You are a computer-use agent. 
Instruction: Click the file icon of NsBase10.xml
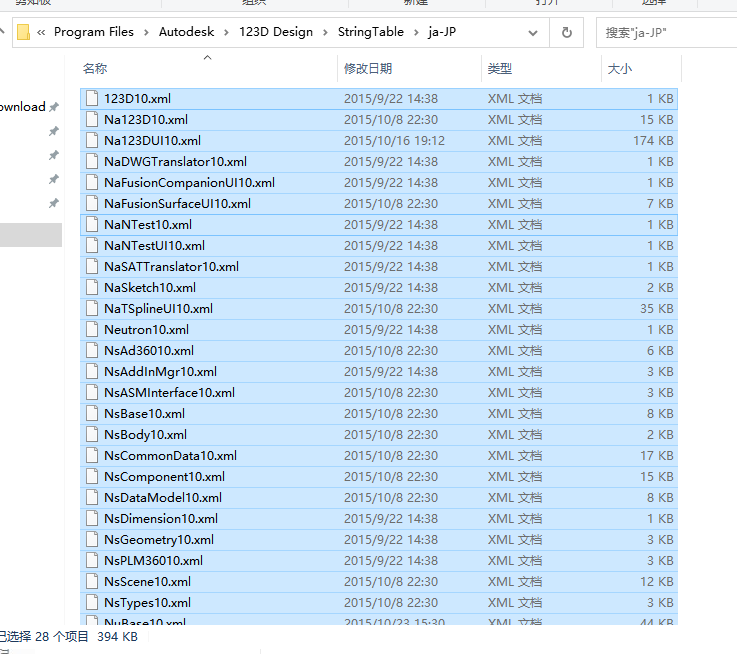92,414
